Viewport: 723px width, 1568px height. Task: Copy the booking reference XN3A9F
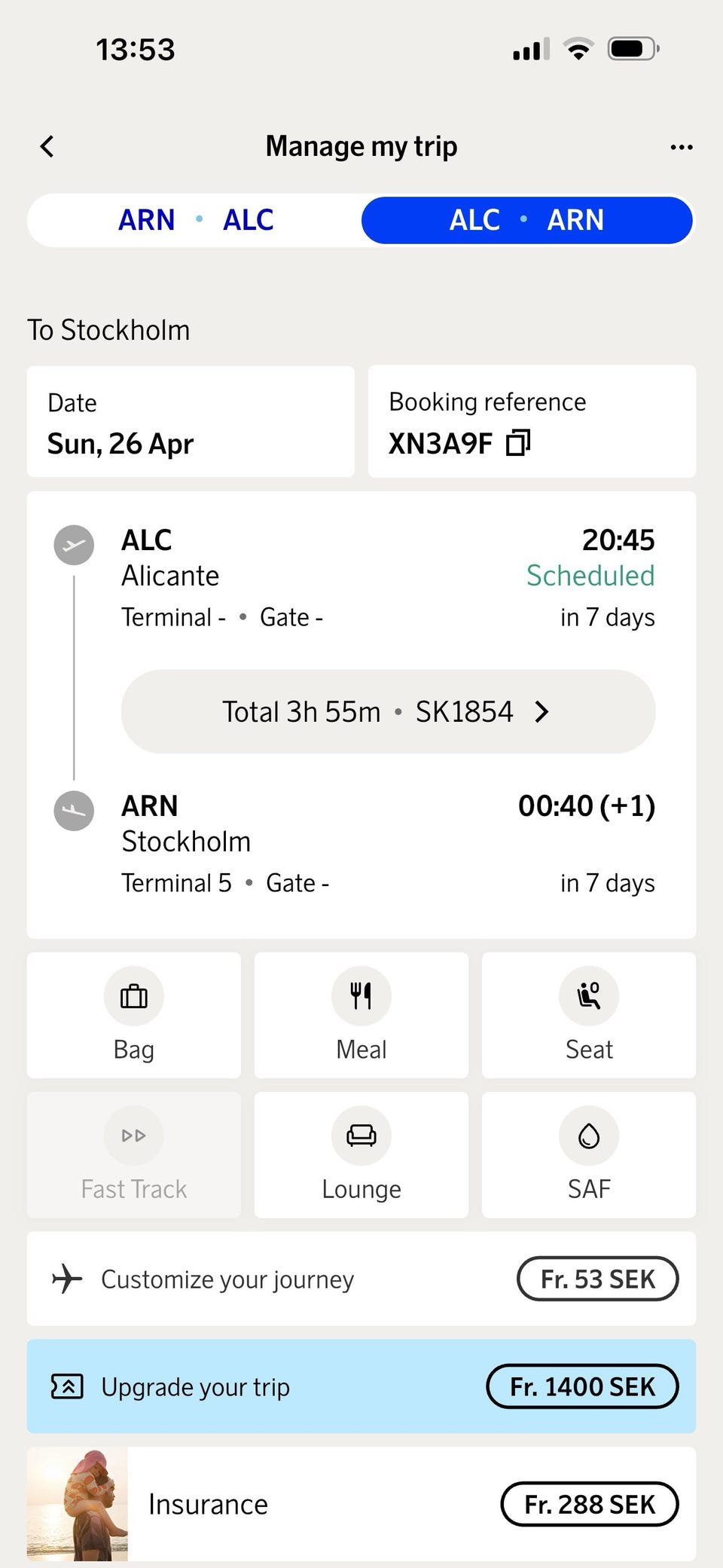(x=518, y=443)
